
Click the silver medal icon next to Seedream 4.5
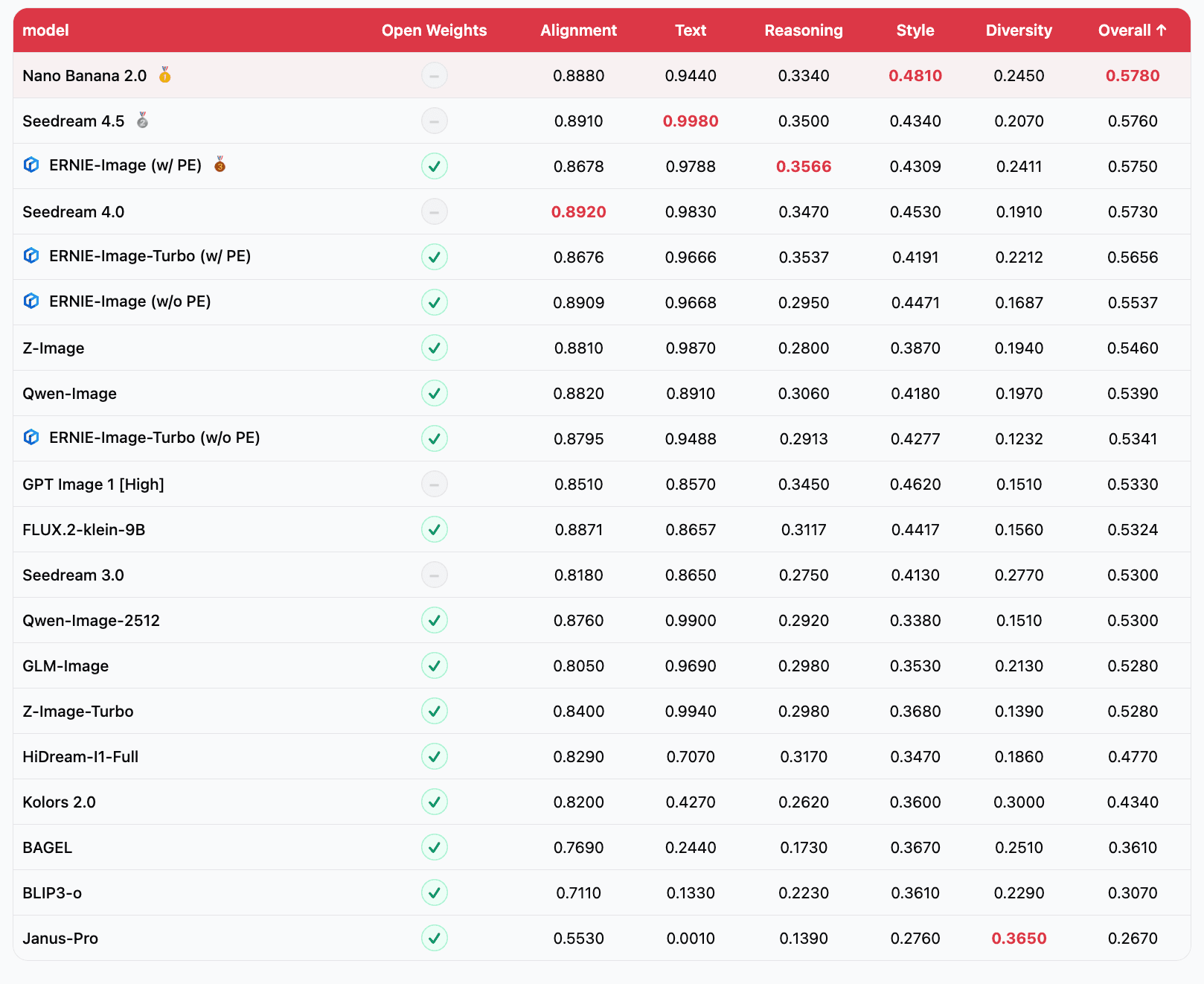point(142,121)
